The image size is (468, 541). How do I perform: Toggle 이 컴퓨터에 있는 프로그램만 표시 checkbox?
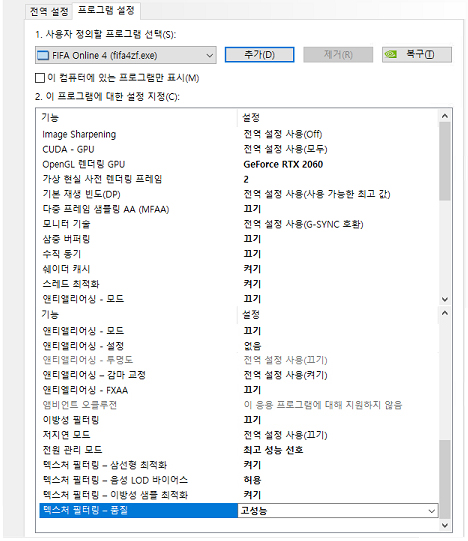click(40, 78)
